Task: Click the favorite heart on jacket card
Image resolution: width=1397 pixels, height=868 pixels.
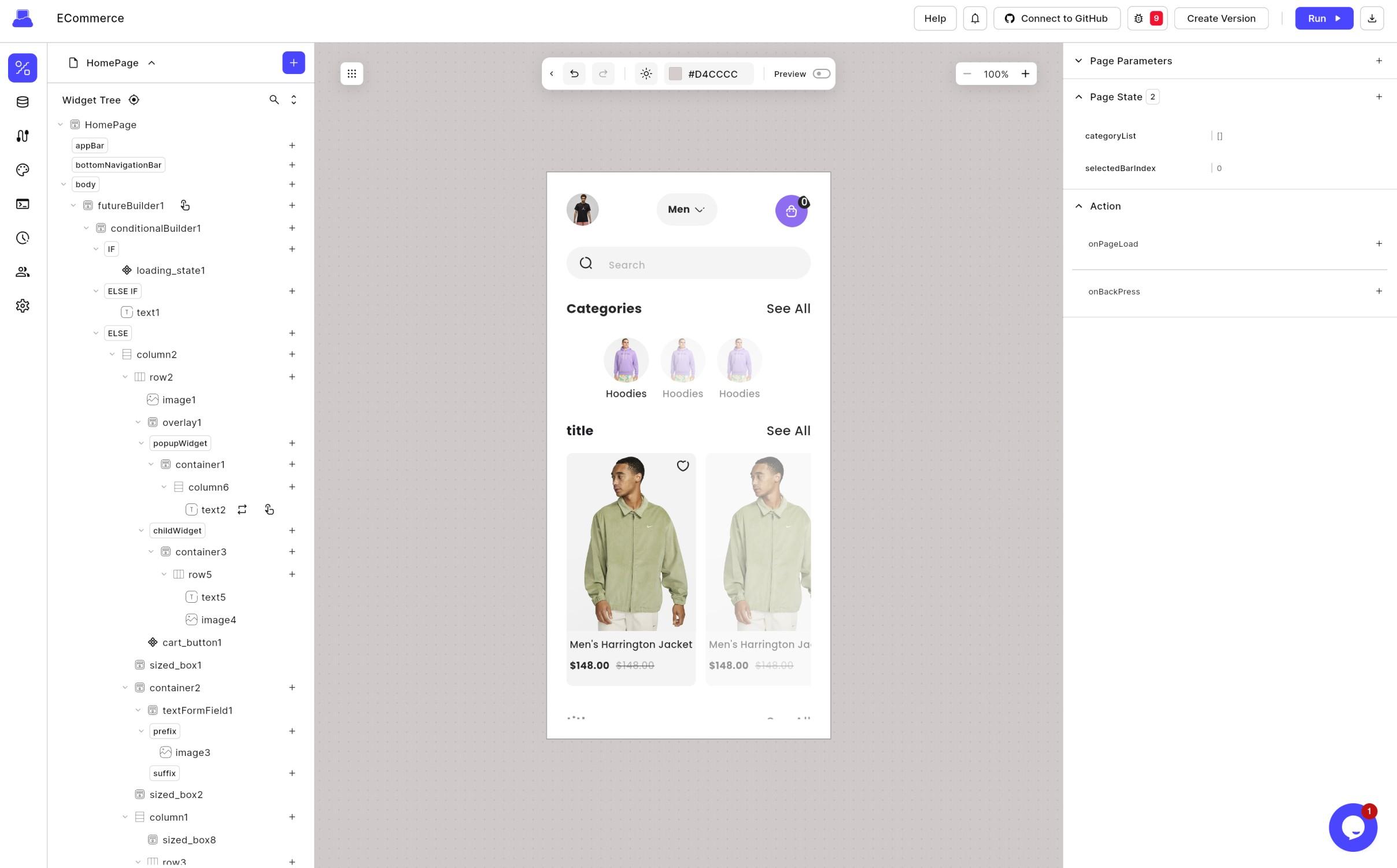Action: click(x=682, y=466)
